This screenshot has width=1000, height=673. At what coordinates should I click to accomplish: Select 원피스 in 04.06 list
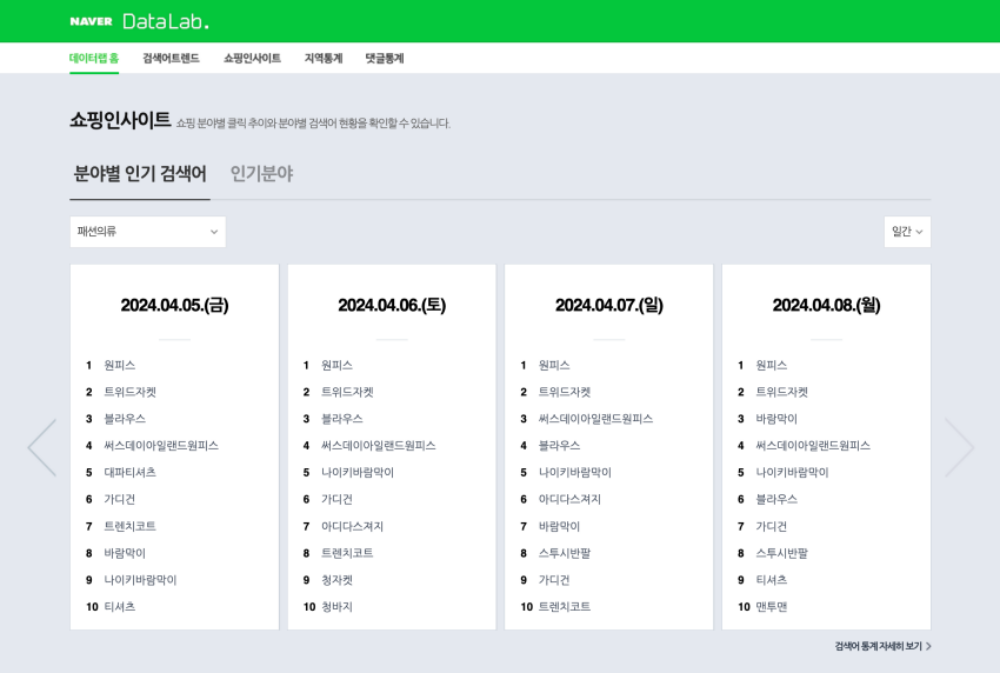pos(337,365)
